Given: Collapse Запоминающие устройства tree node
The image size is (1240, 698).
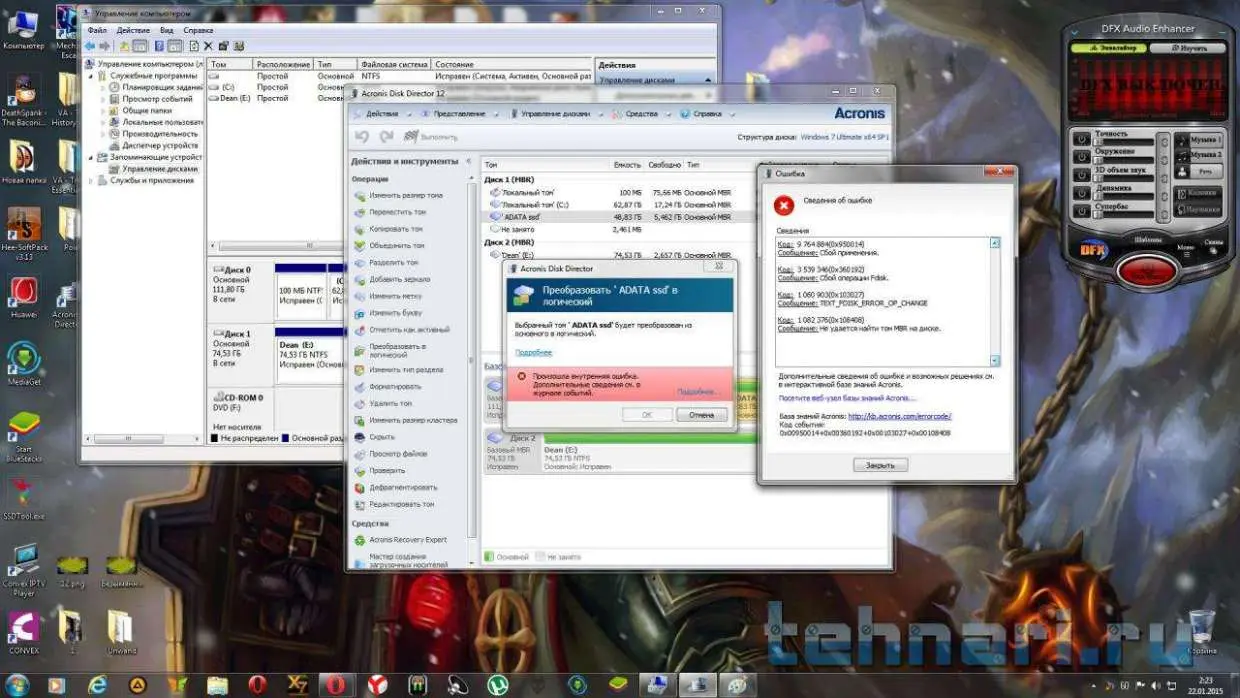Looking at the screenshot, I should point(90,157).
